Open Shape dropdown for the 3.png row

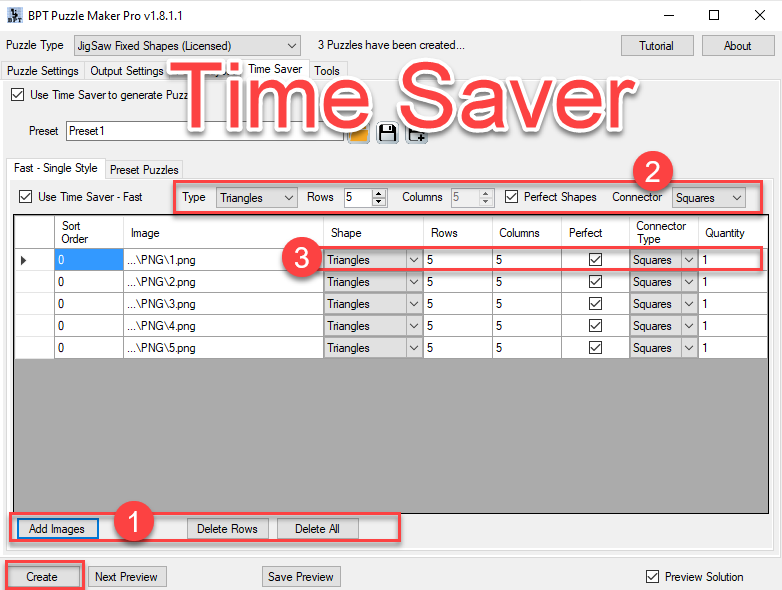tap(413, 304)
